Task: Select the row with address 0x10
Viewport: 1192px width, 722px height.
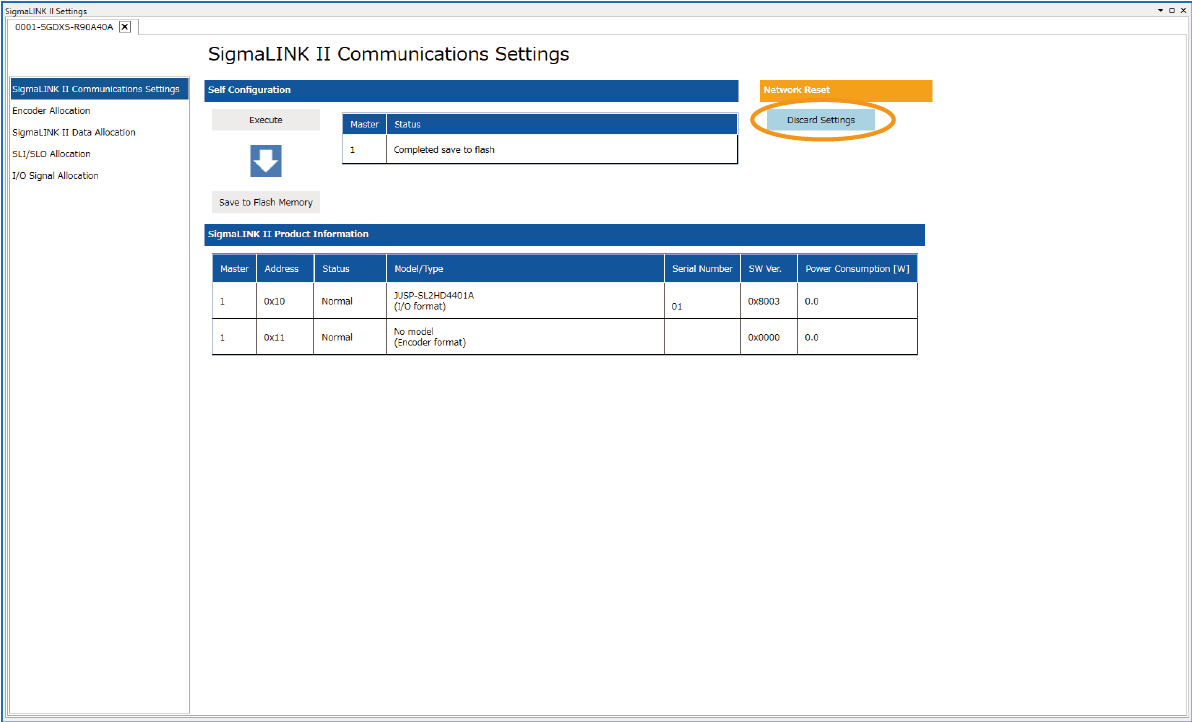Action: point(564,301)
